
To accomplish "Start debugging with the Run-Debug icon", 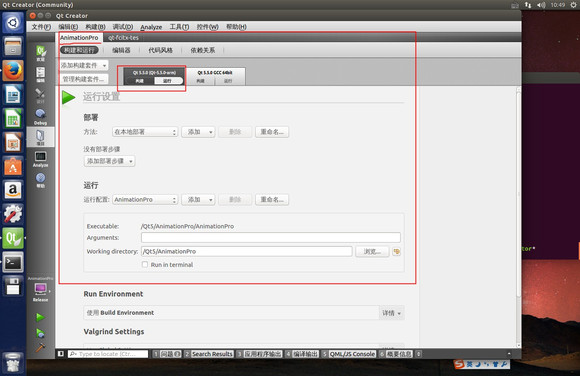I will coord(40,333).
